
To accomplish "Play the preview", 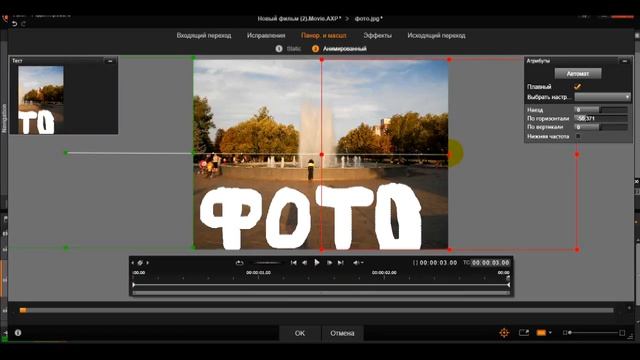I will click(x=317, y=262).
